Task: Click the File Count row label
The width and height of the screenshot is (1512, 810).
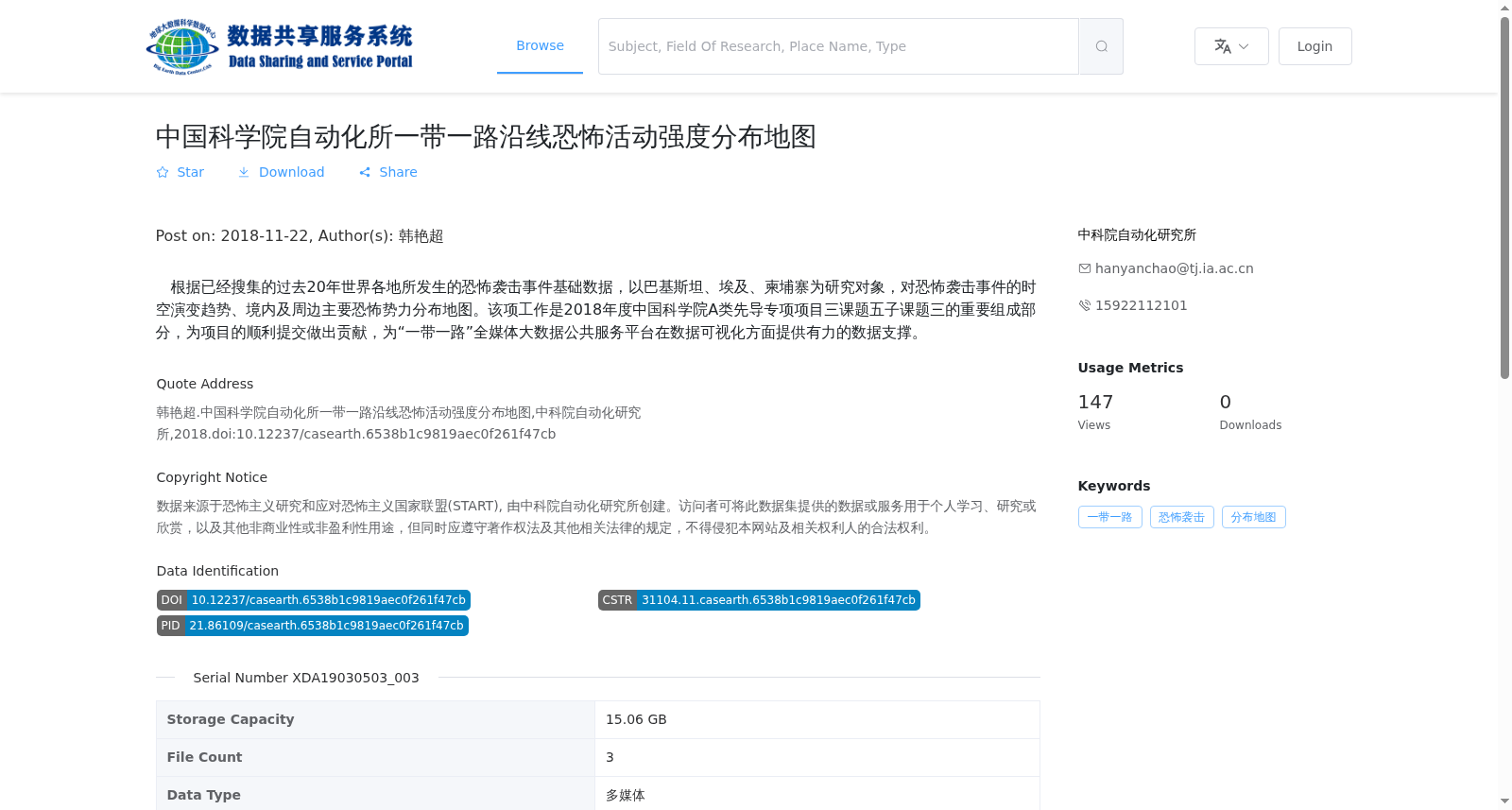Action: (204, 757)
